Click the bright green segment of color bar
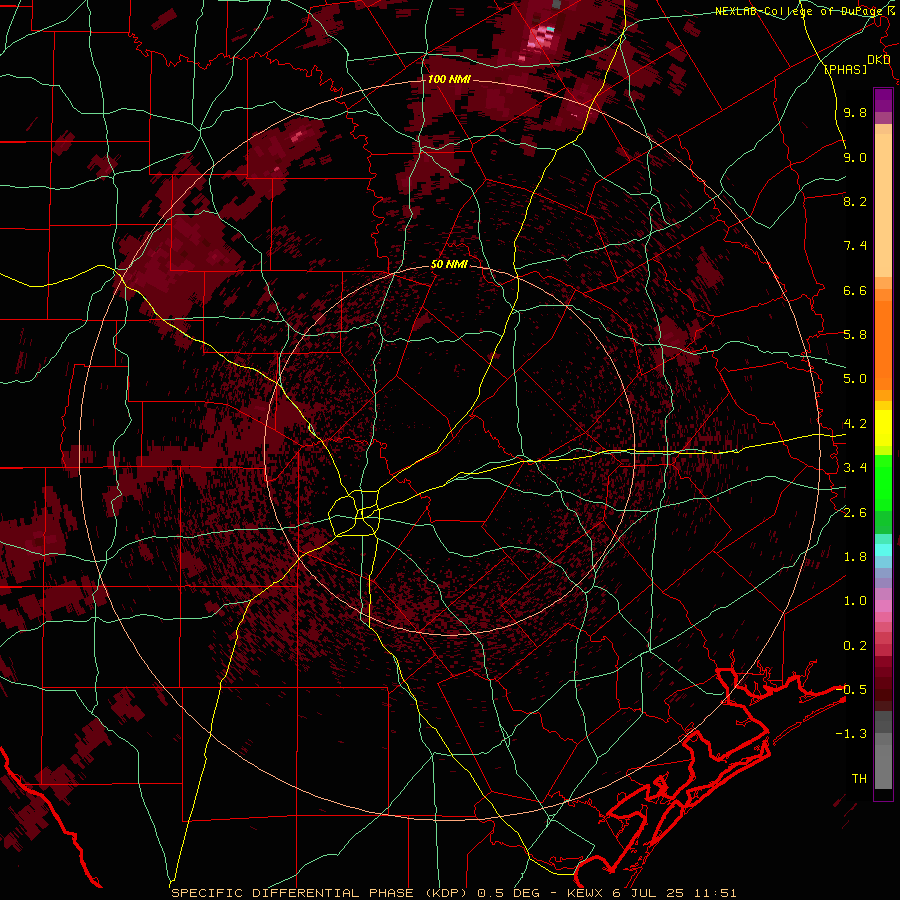 883,482
